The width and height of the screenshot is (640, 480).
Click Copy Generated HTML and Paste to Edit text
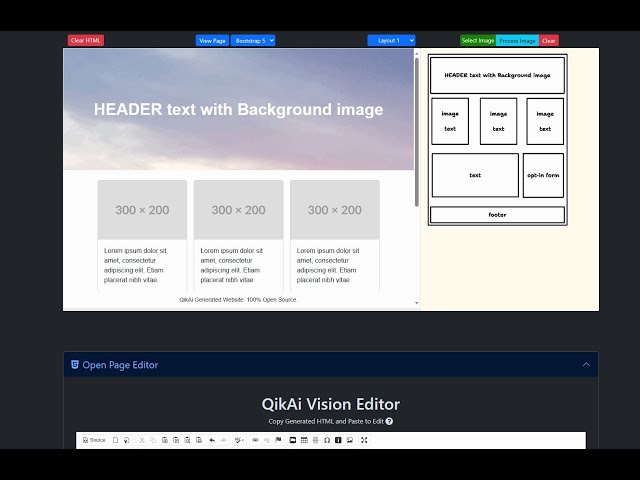326,421
